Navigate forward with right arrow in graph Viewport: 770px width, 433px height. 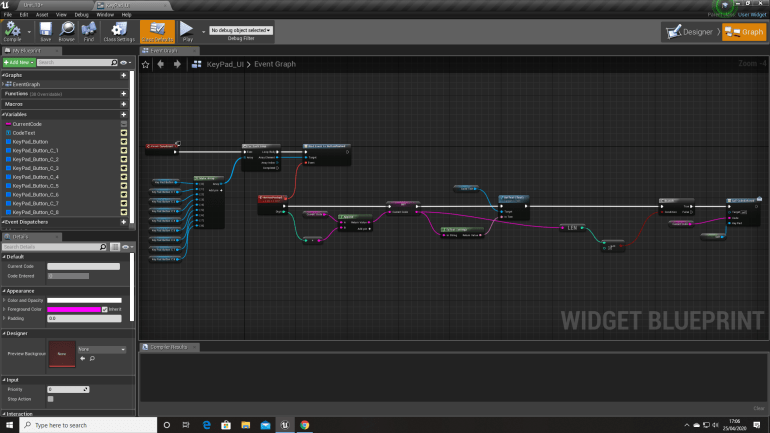[x=177, y=64]
